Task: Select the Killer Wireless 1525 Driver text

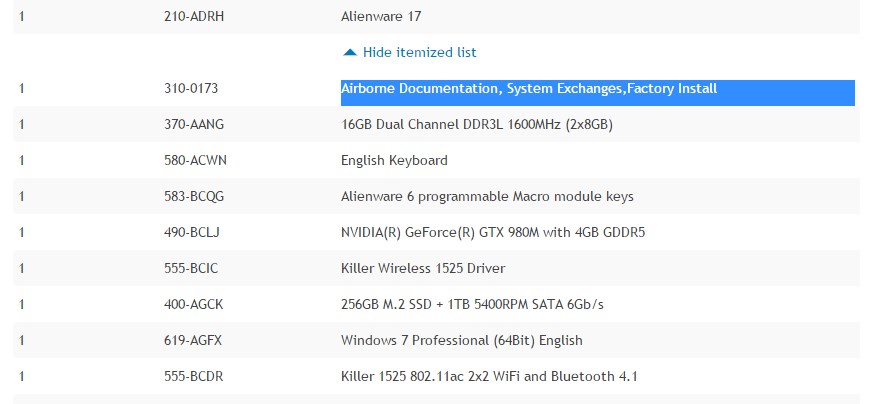Action: pos(423,268)
